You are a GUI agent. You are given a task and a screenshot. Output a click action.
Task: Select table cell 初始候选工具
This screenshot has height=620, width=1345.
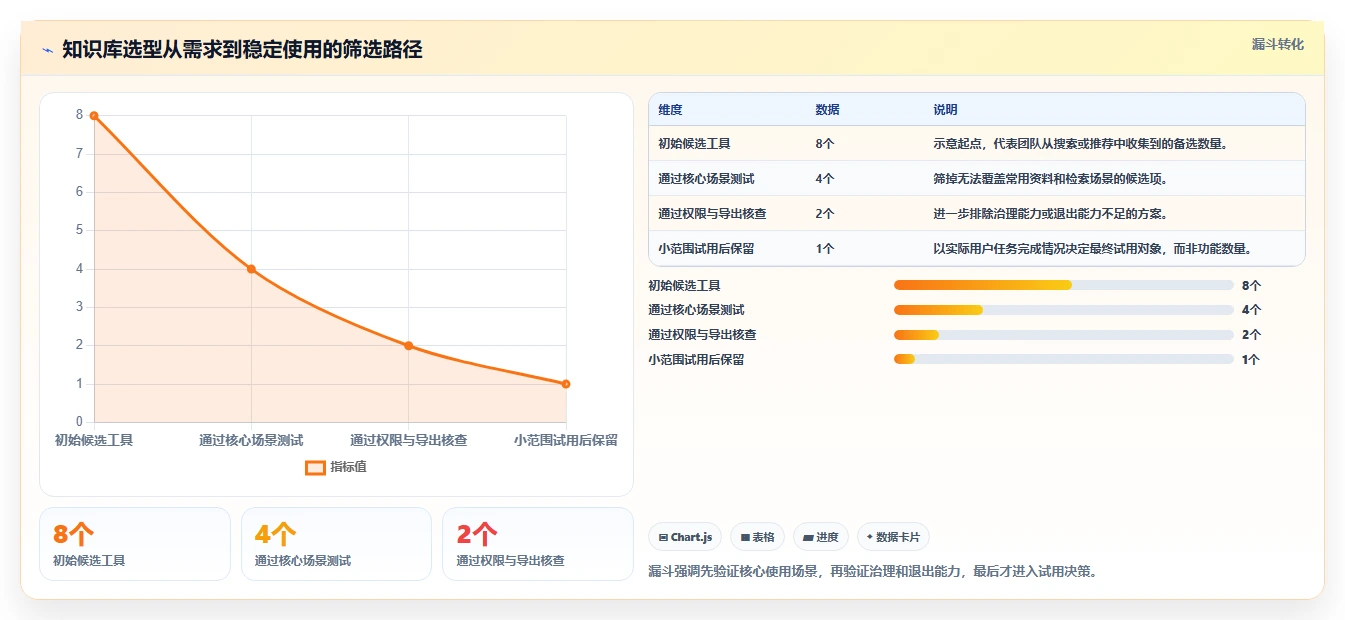pyautogui.click(x=694, y=144)
